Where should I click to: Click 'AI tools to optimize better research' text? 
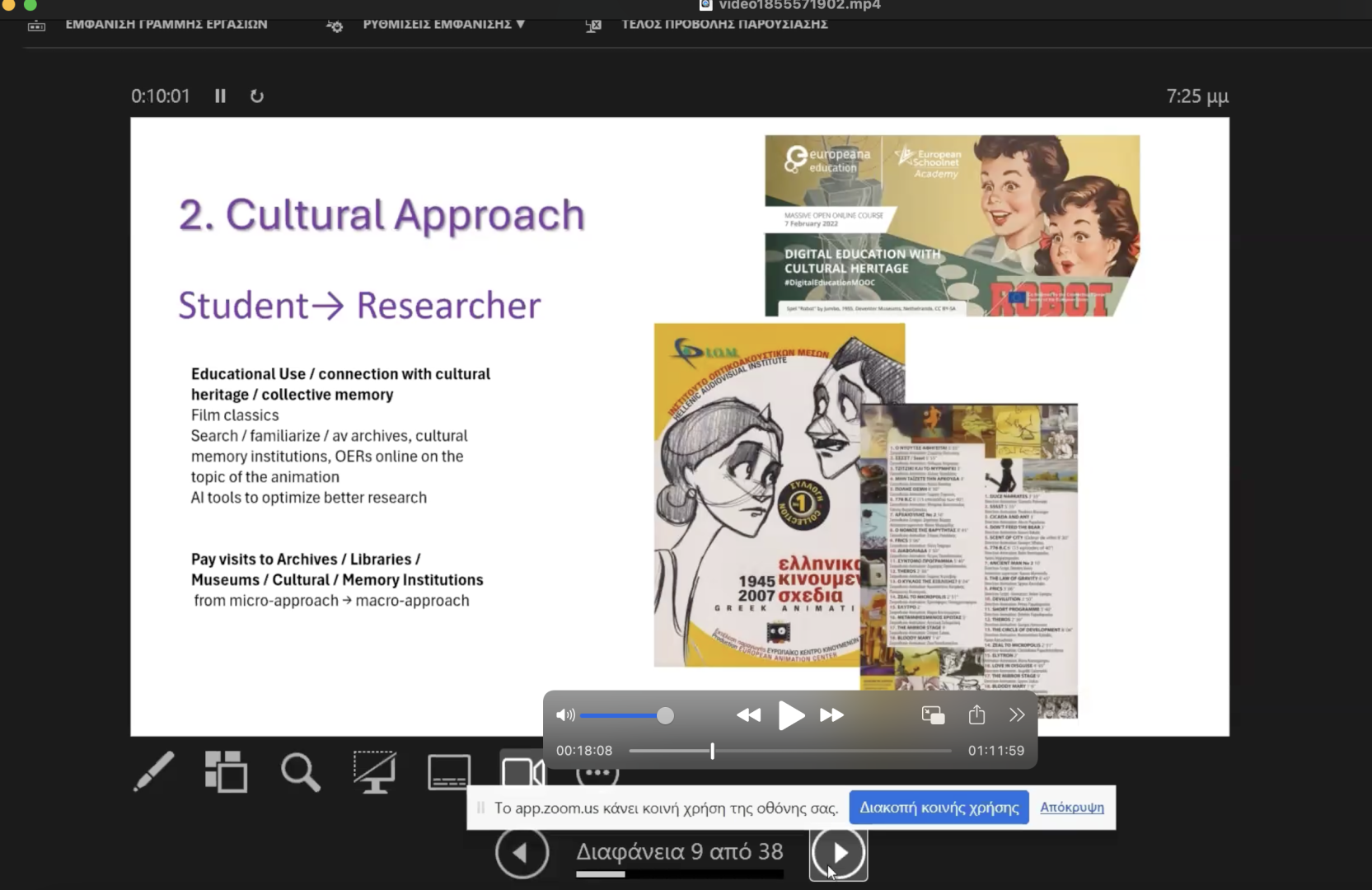(309, 498)
